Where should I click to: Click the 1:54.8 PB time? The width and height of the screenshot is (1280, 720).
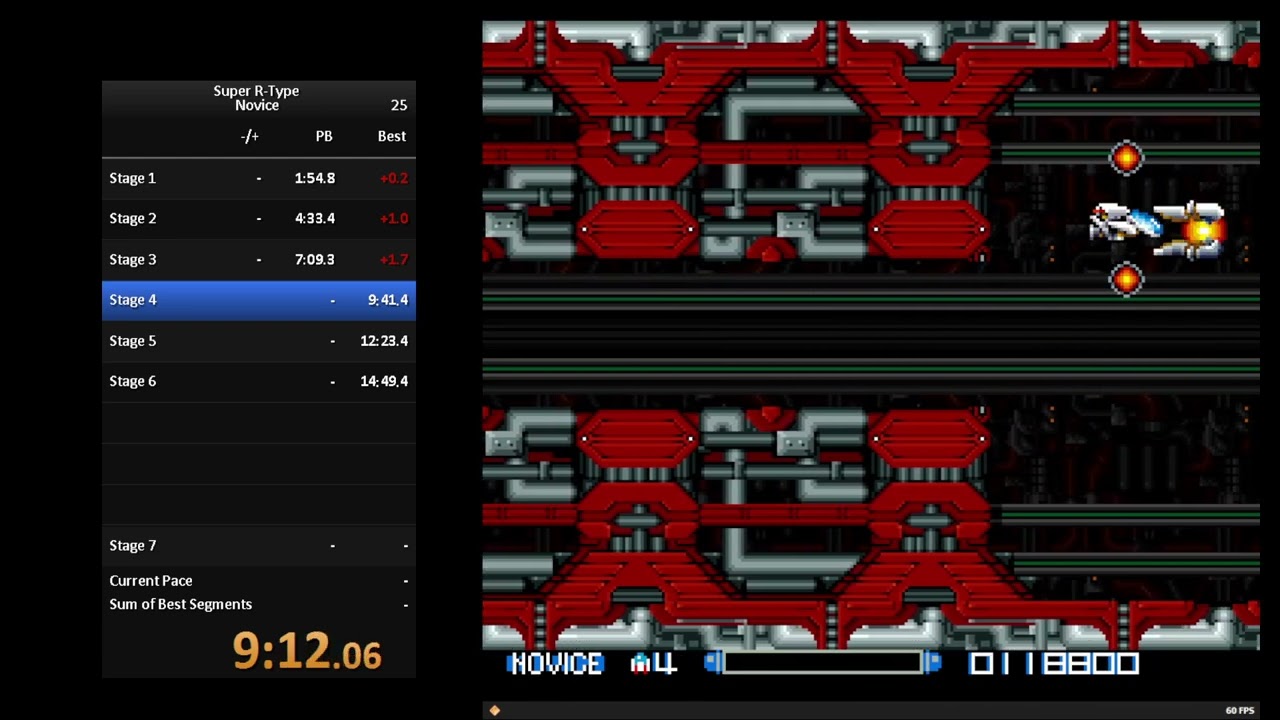coord(315,178)
